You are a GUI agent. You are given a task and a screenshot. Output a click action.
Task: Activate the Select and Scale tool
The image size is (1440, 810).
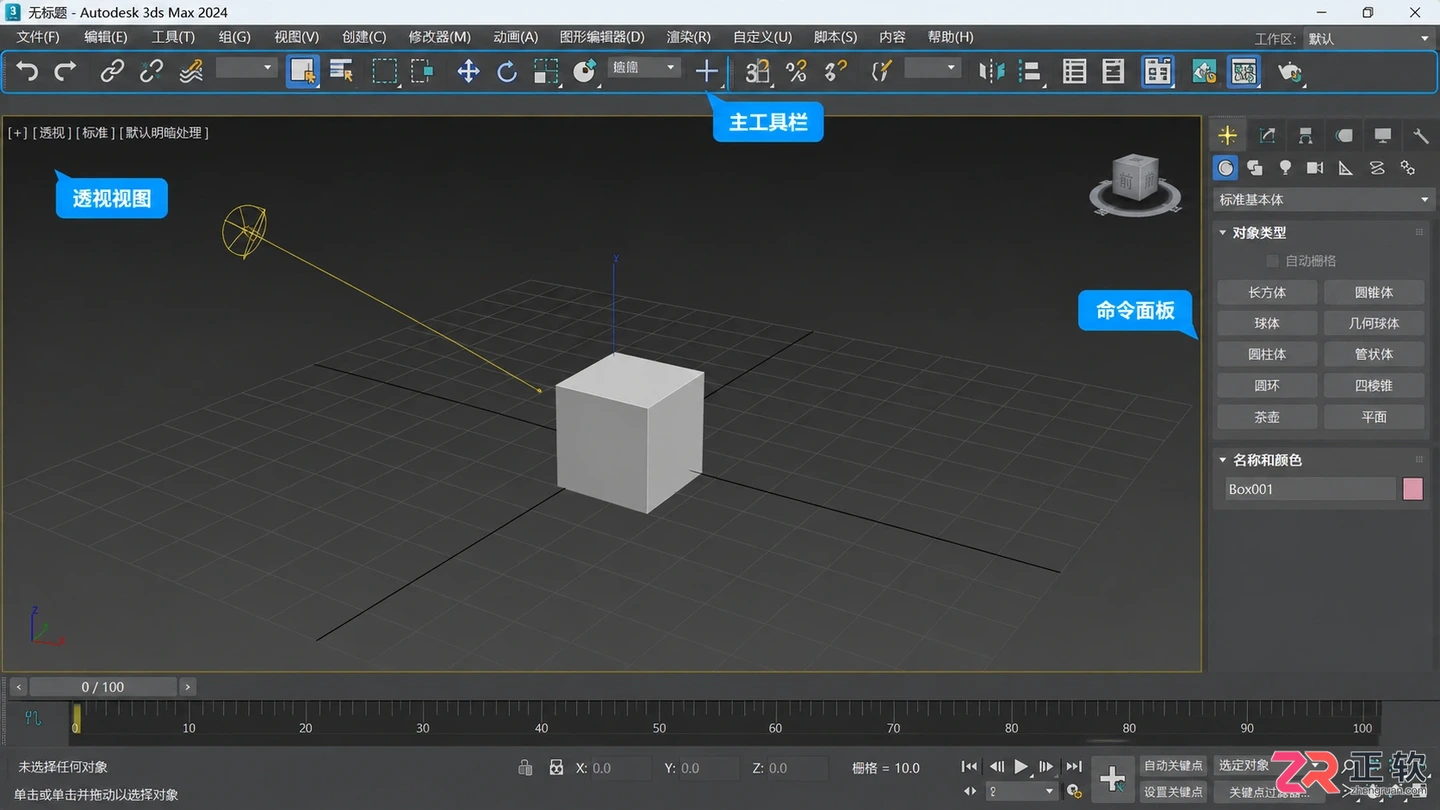click(x=546, y=71)
